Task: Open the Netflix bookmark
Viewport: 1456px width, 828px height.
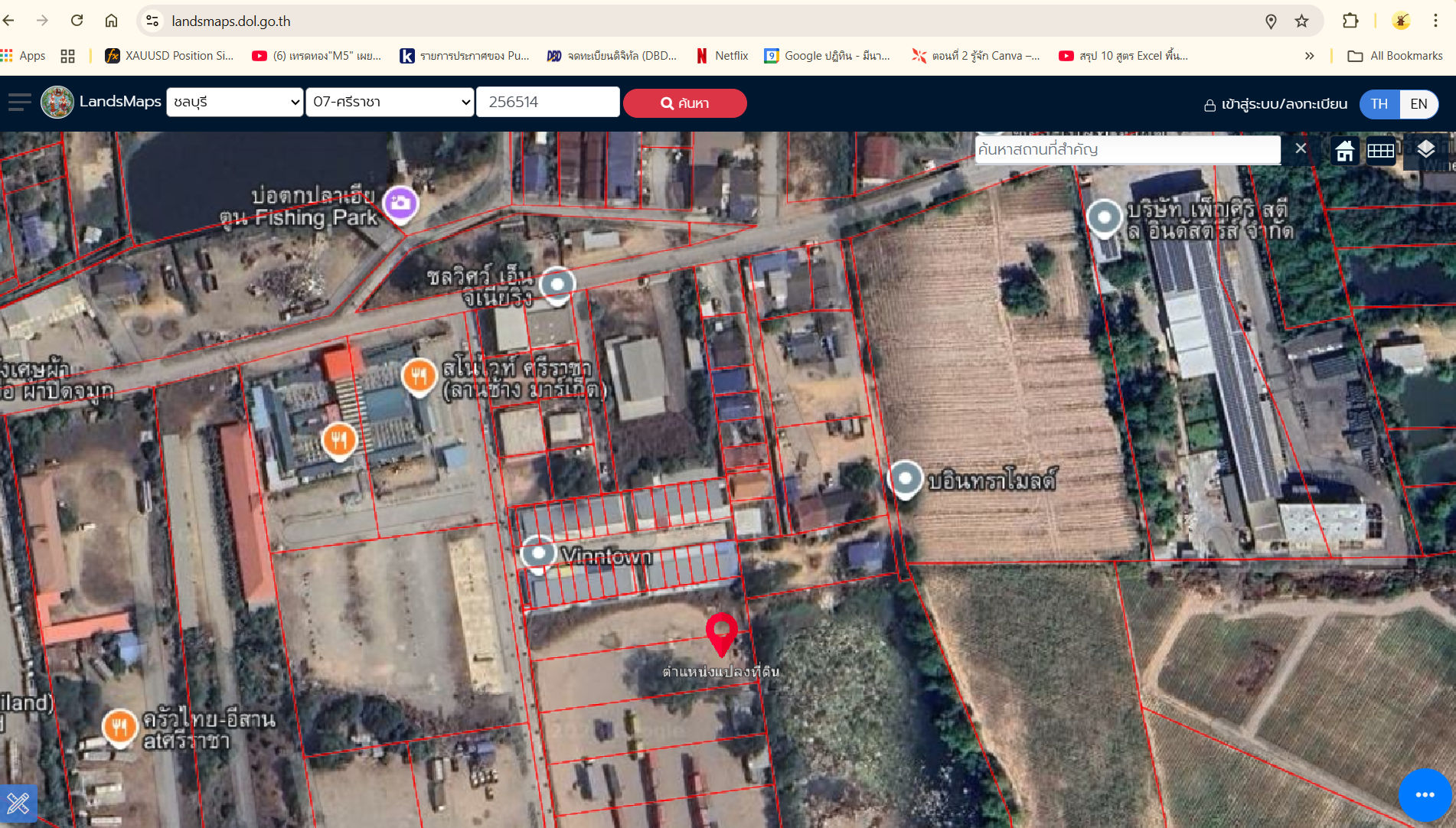Action: (722, 55)
